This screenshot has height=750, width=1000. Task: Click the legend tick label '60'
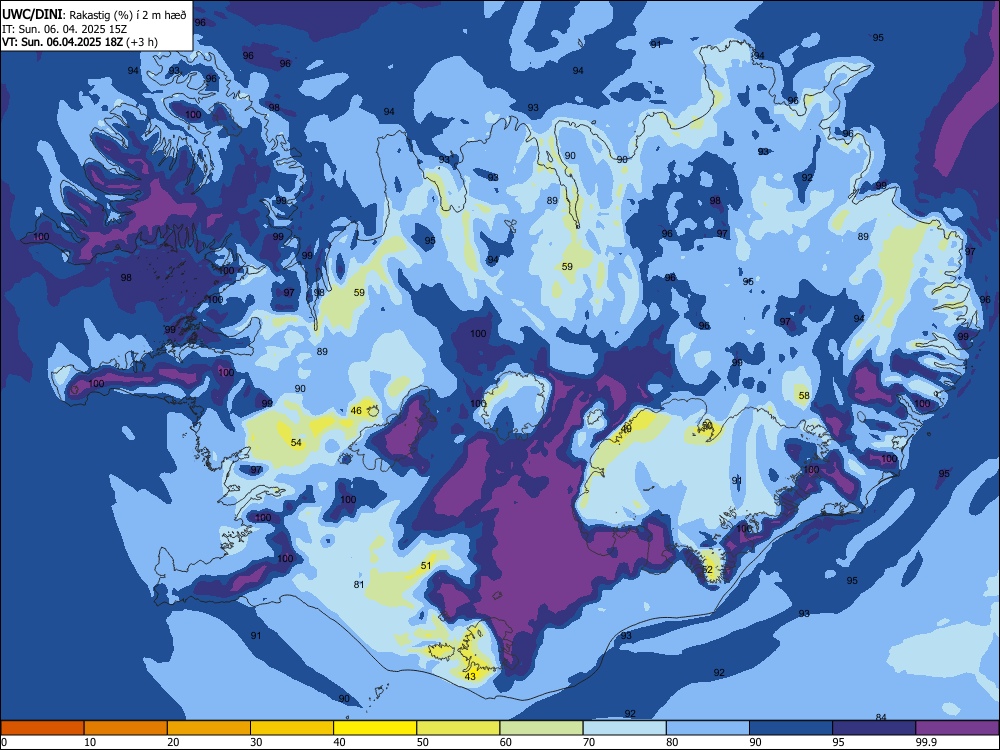pyautogui.click(x=506, y=742)
